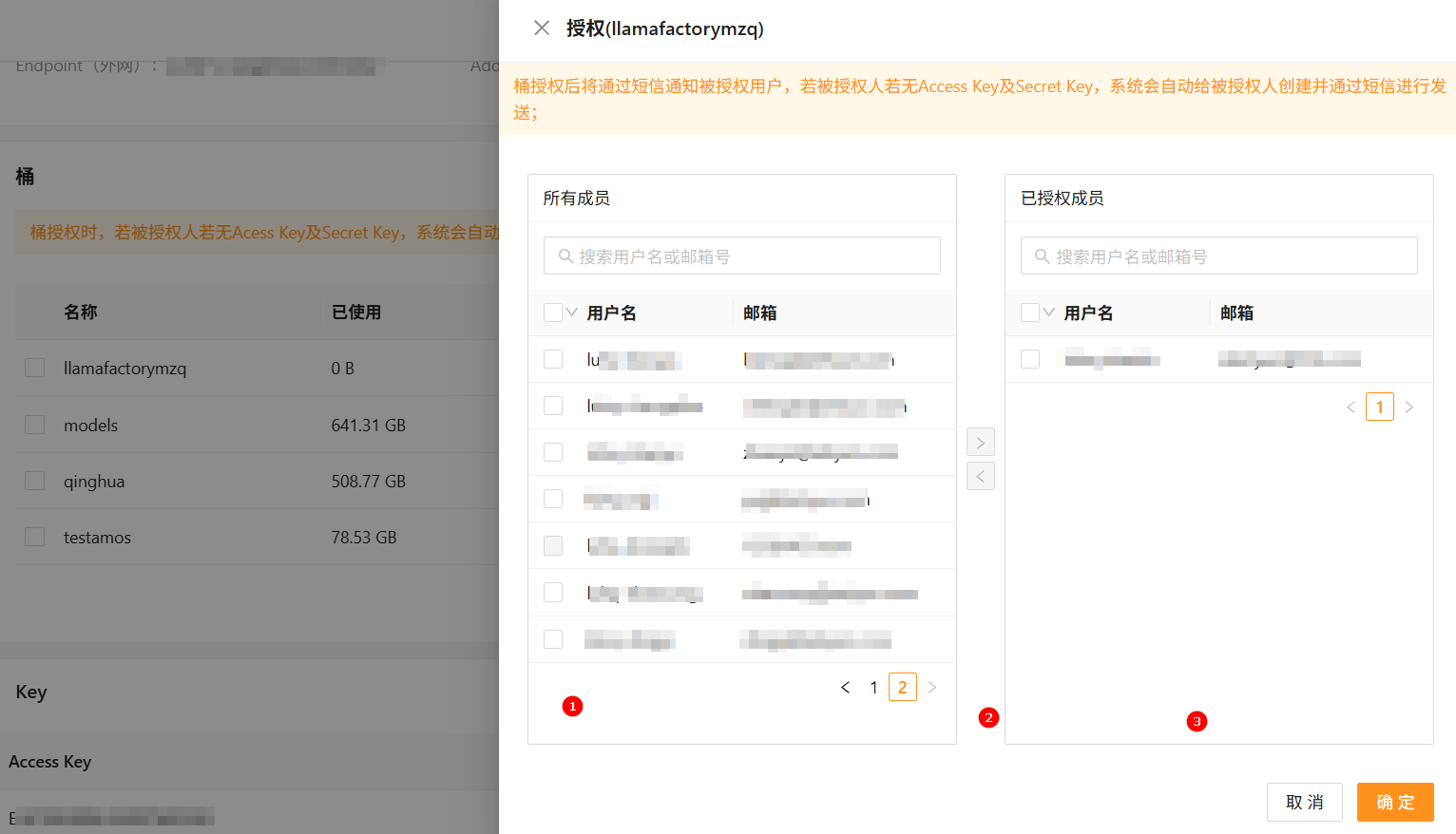Click the 'Access Key' label
The image size is (1456, 834).
point(50,762)
